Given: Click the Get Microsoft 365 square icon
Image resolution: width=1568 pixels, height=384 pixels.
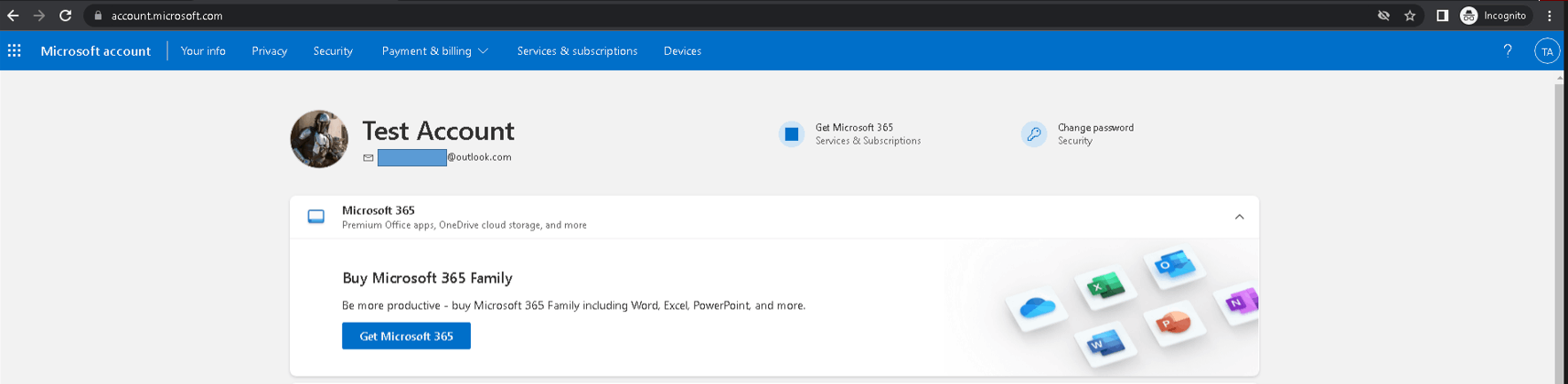Looking at the screenshot, I should [792, 134].
